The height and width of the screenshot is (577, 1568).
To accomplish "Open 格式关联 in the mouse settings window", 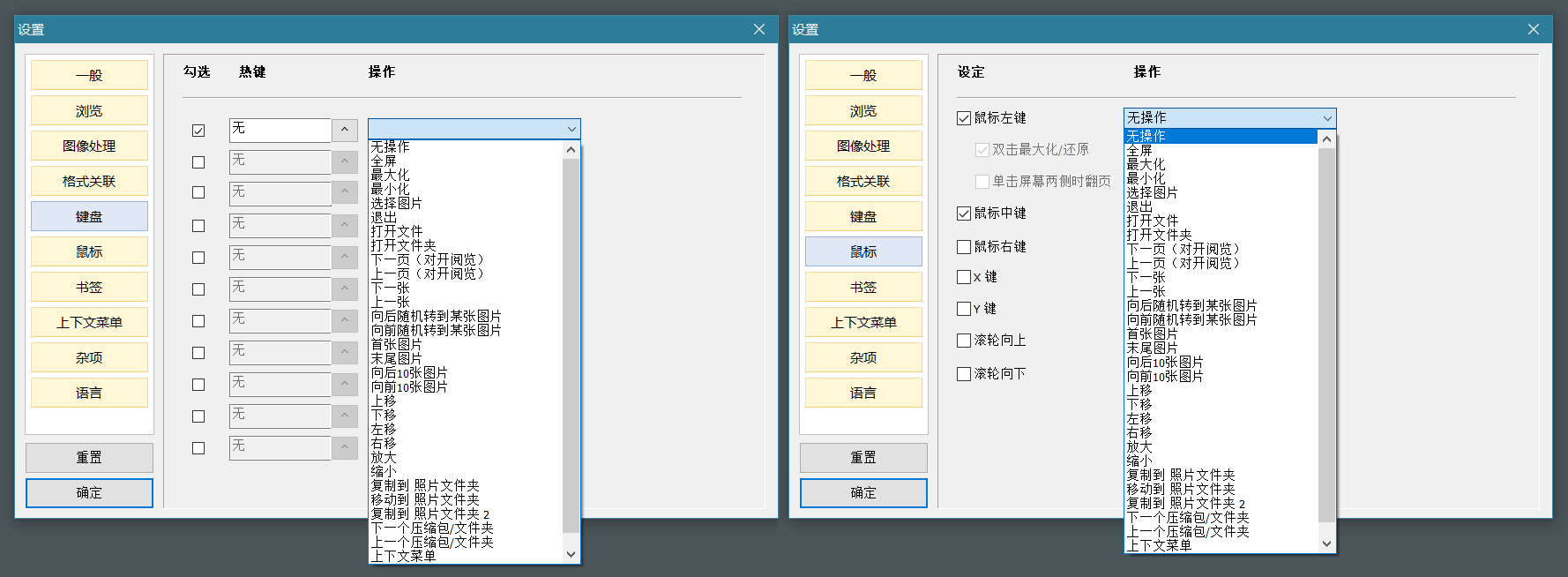I will (x=863, y=181).
